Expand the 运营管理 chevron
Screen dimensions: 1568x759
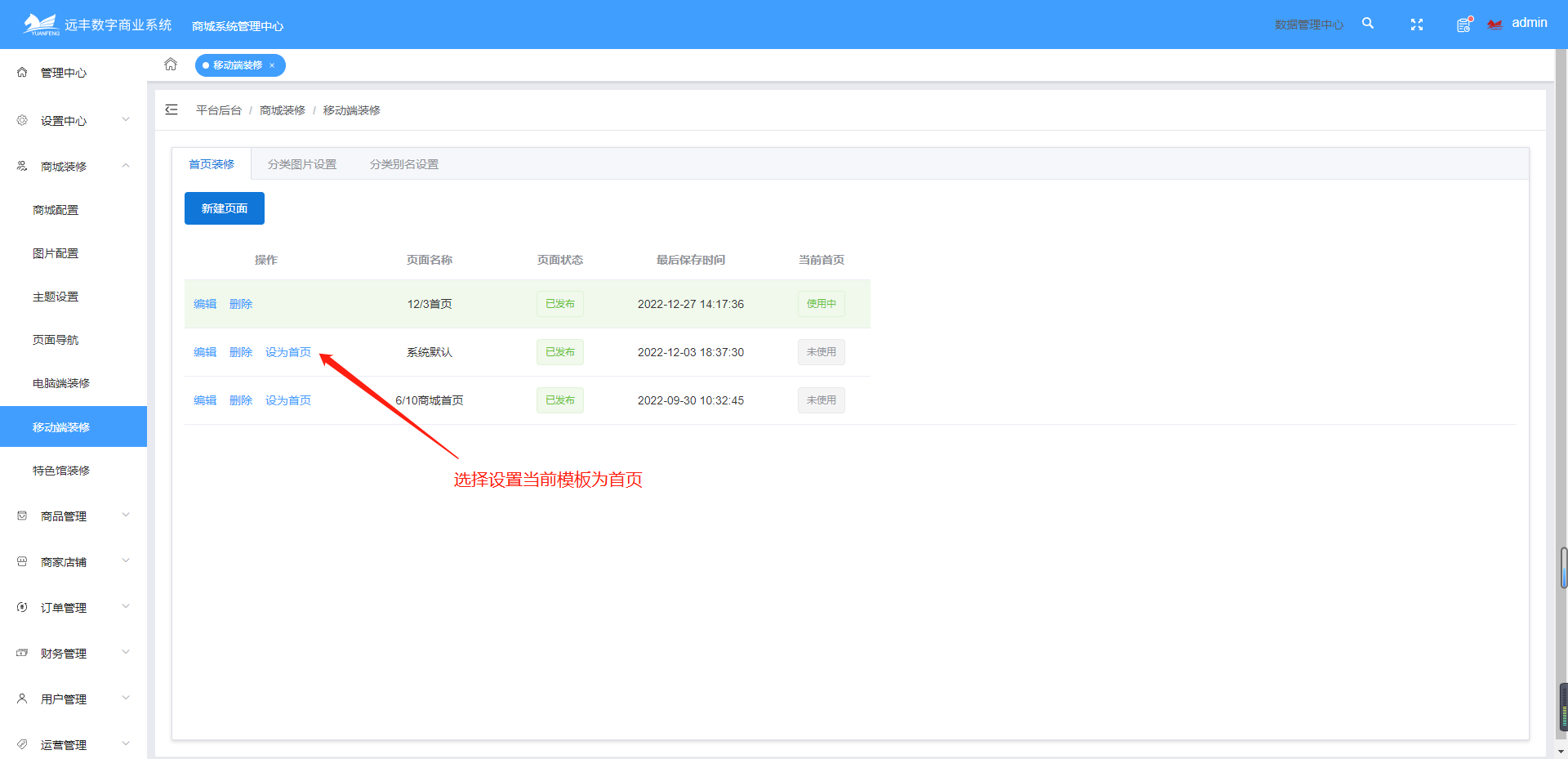coord(126,743)
